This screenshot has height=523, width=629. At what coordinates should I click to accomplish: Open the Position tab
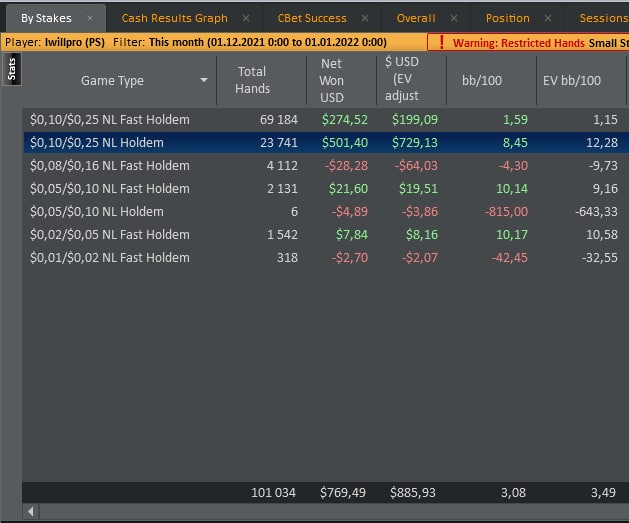click(x=507, y=18)
